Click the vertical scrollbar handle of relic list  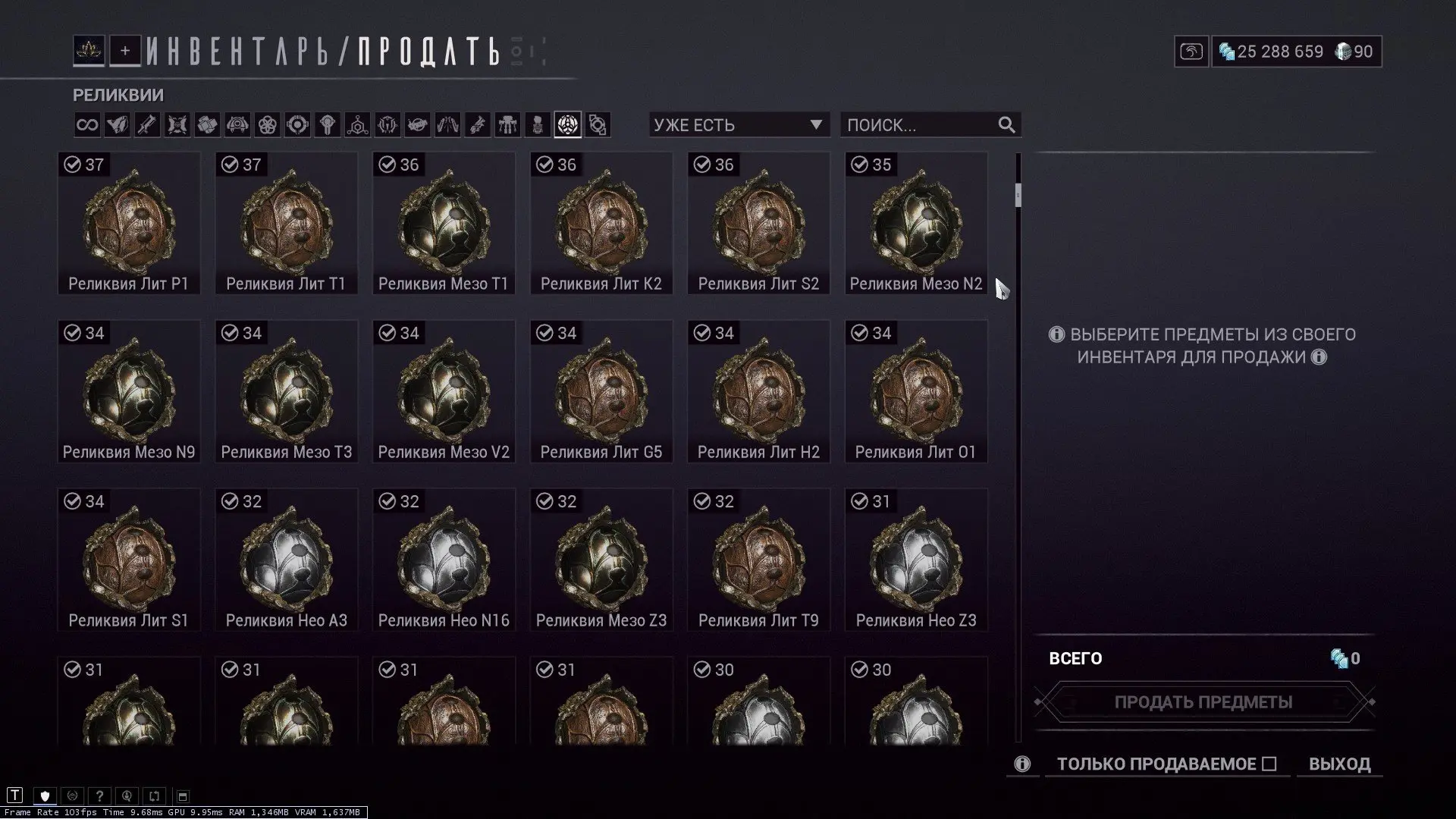coord(1018,195)
